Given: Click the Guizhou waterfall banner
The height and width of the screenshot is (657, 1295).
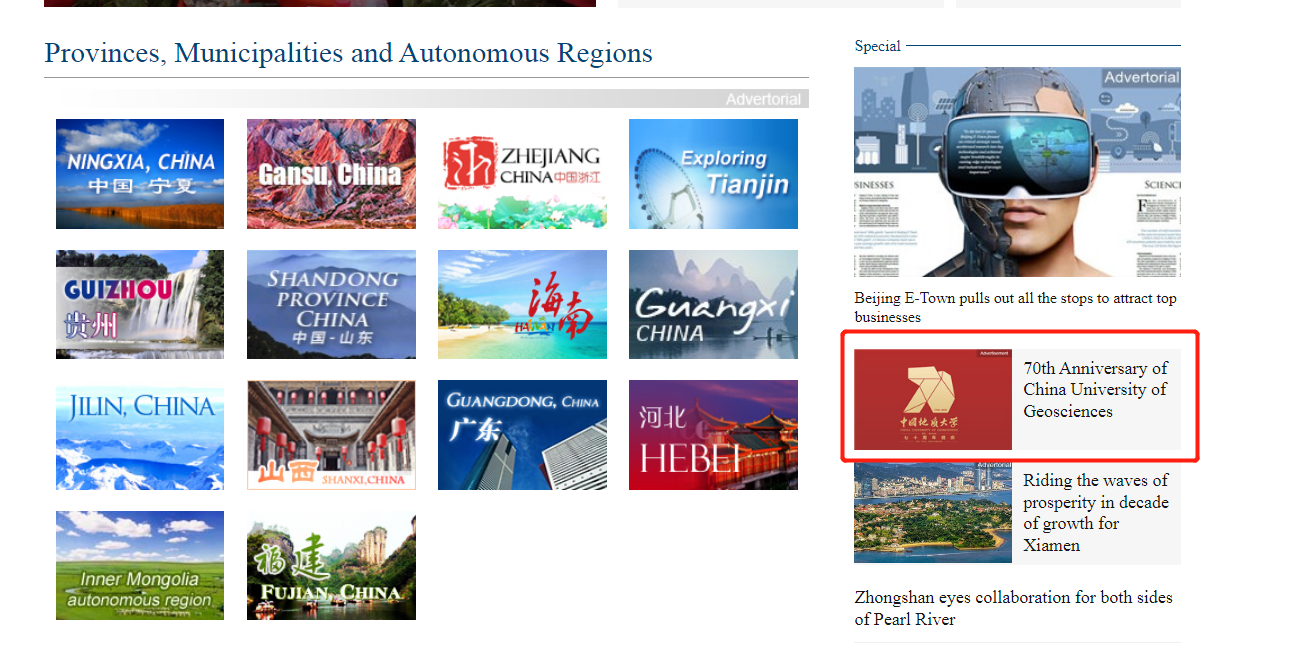Looking at the screenshot, I should [140, 304].
